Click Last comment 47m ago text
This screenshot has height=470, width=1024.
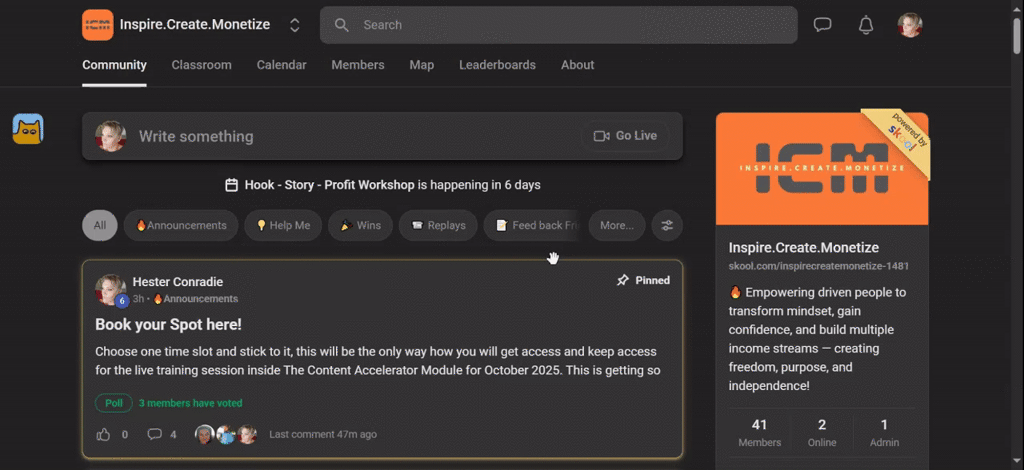click(323, 434)
